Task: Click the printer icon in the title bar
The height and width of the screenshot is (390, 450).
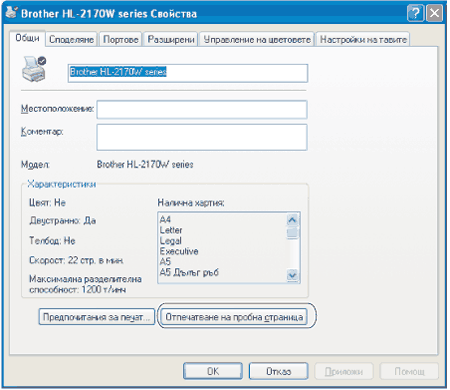Action: pos(12,13)
